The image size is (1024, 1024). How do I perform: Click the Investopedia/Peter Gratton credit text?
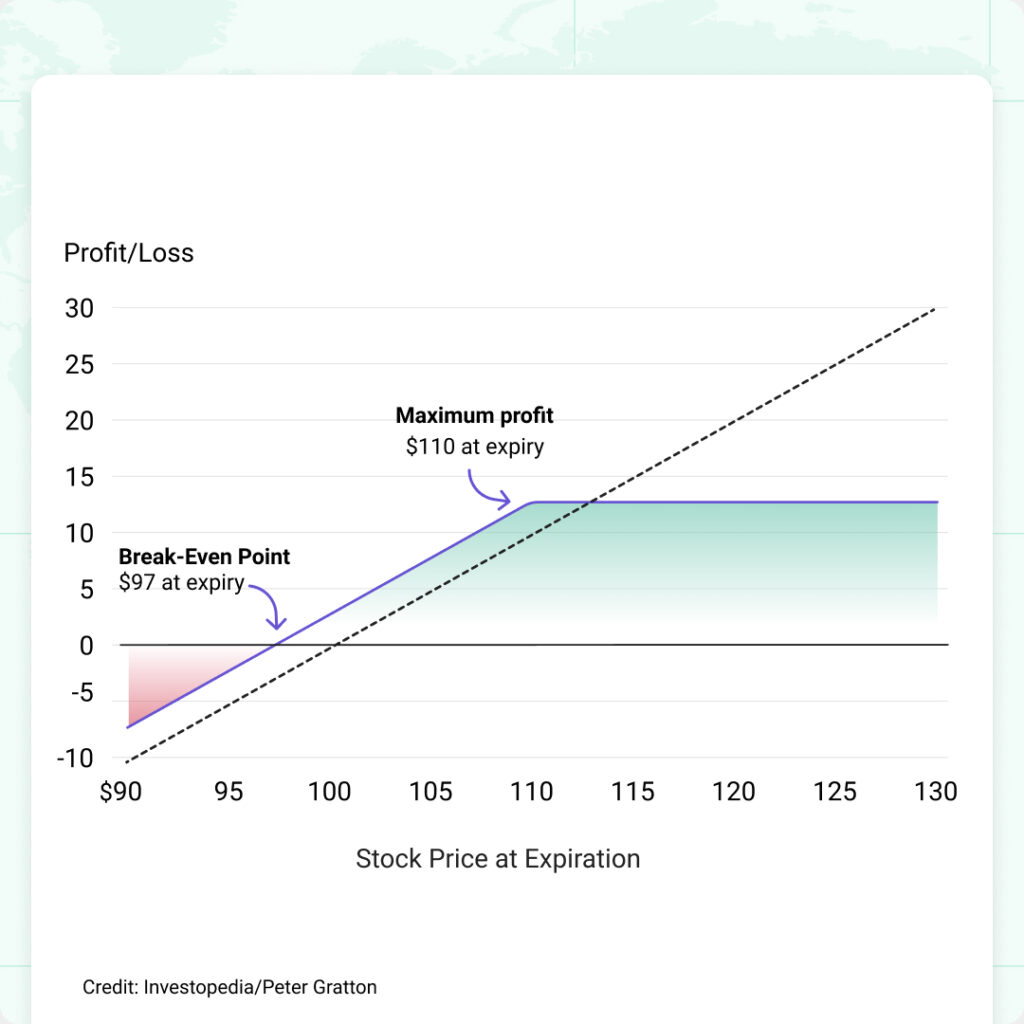(x=229, y=987)
